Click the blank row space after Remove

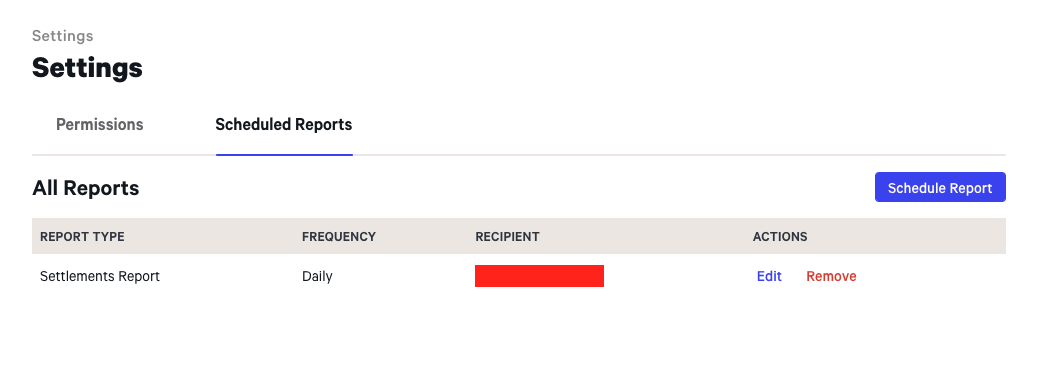(931, 276)
